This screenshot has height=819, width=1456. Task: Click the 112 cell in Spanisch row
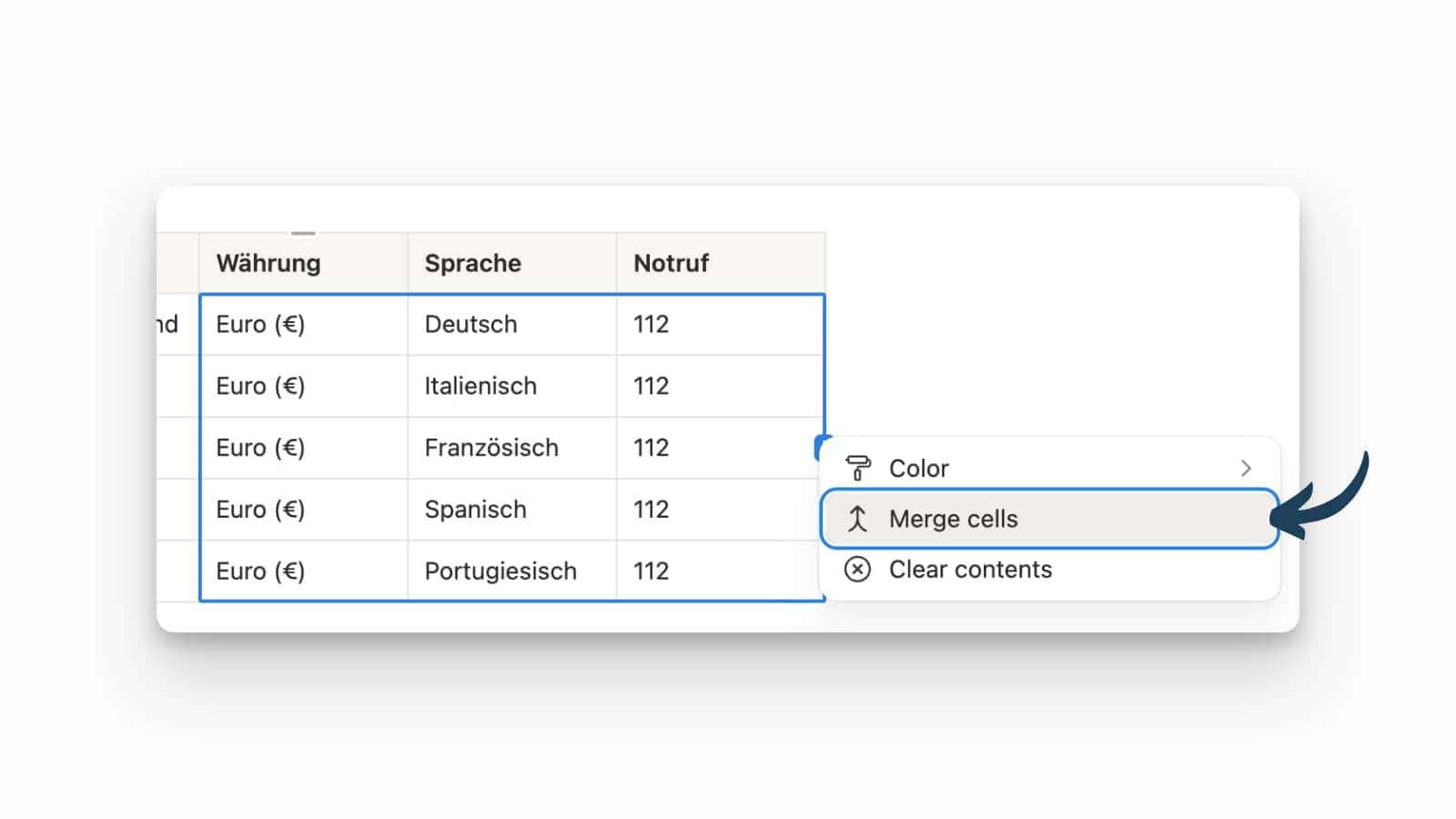click(721, 510)
